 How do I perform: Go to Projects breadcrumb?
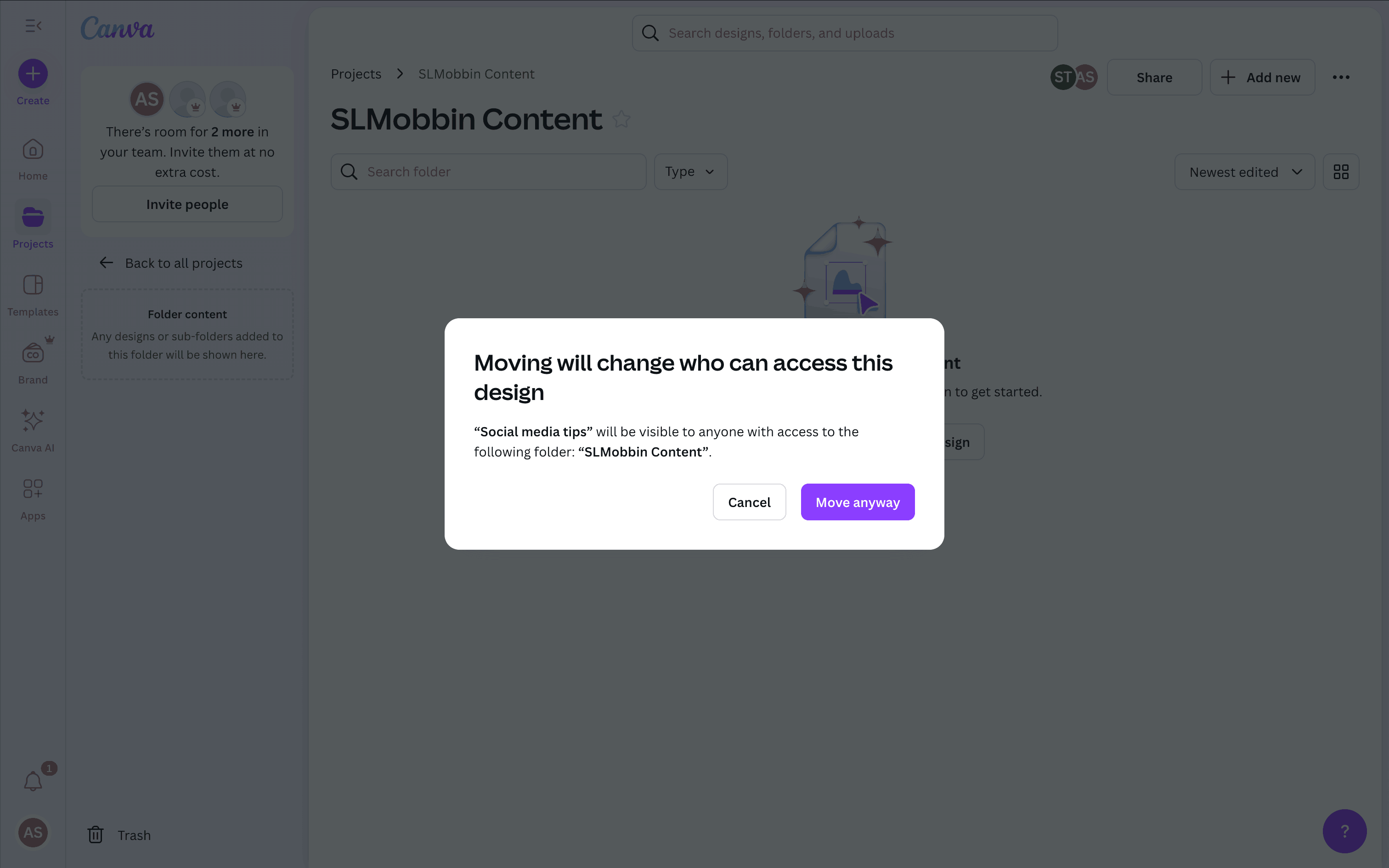click(356, 74)
